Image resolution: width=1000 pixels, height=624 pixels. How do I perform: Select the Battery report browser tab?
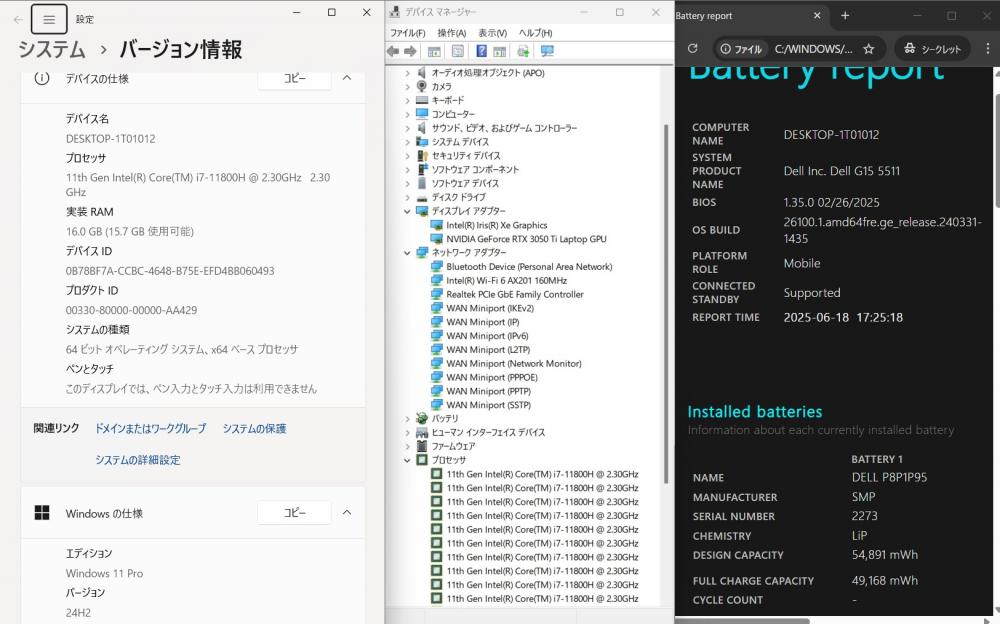point(753,16)
